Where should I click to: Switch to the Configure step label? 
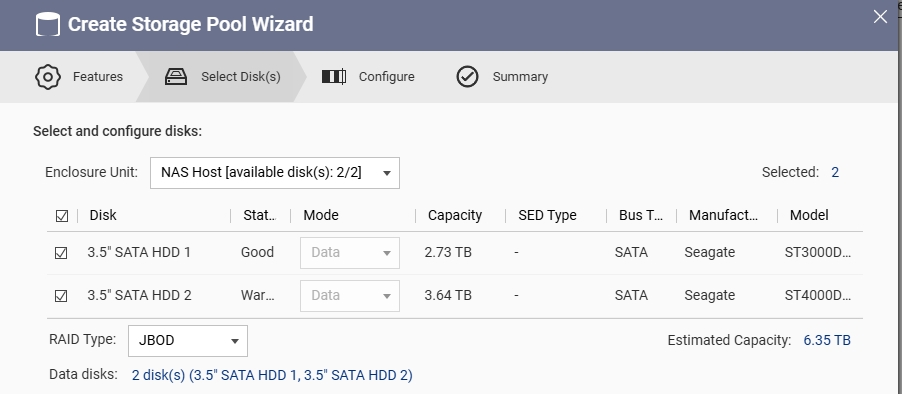coord(387,76)
